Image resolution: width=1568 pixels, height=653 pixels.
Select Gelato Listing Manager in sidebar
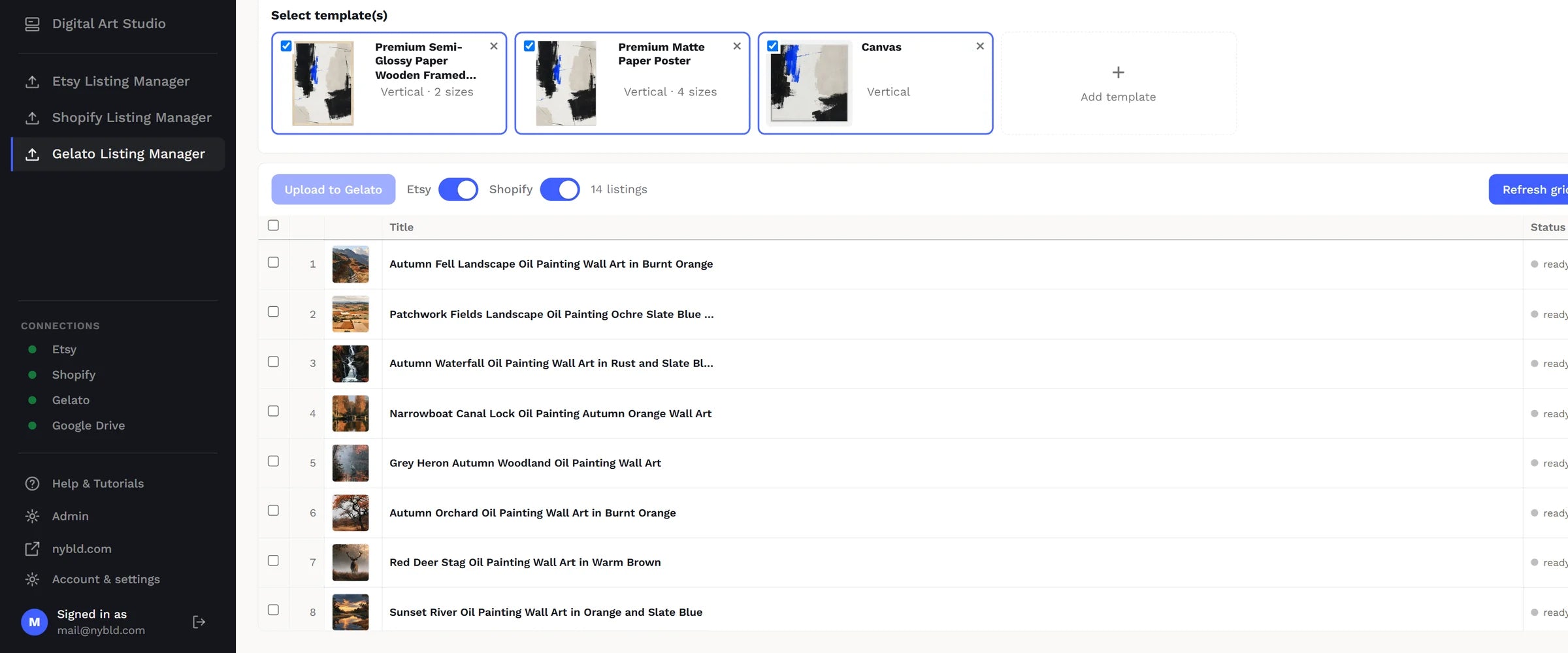tap(118, 154)
